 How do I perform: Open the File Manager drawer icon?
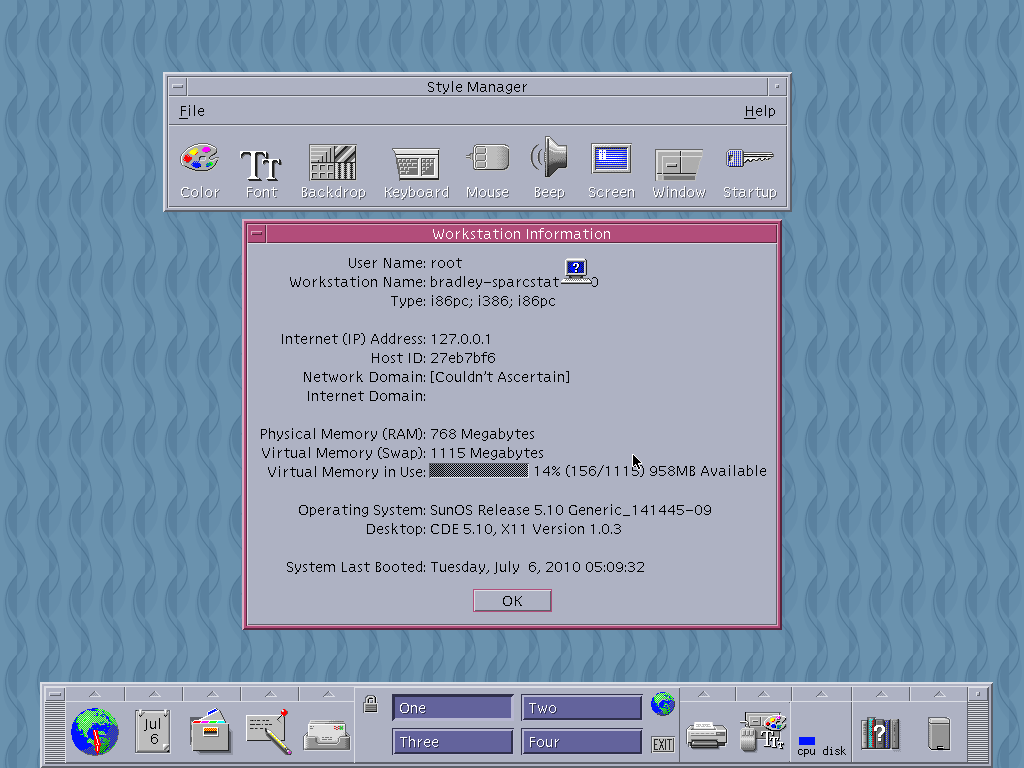[210, 731]
